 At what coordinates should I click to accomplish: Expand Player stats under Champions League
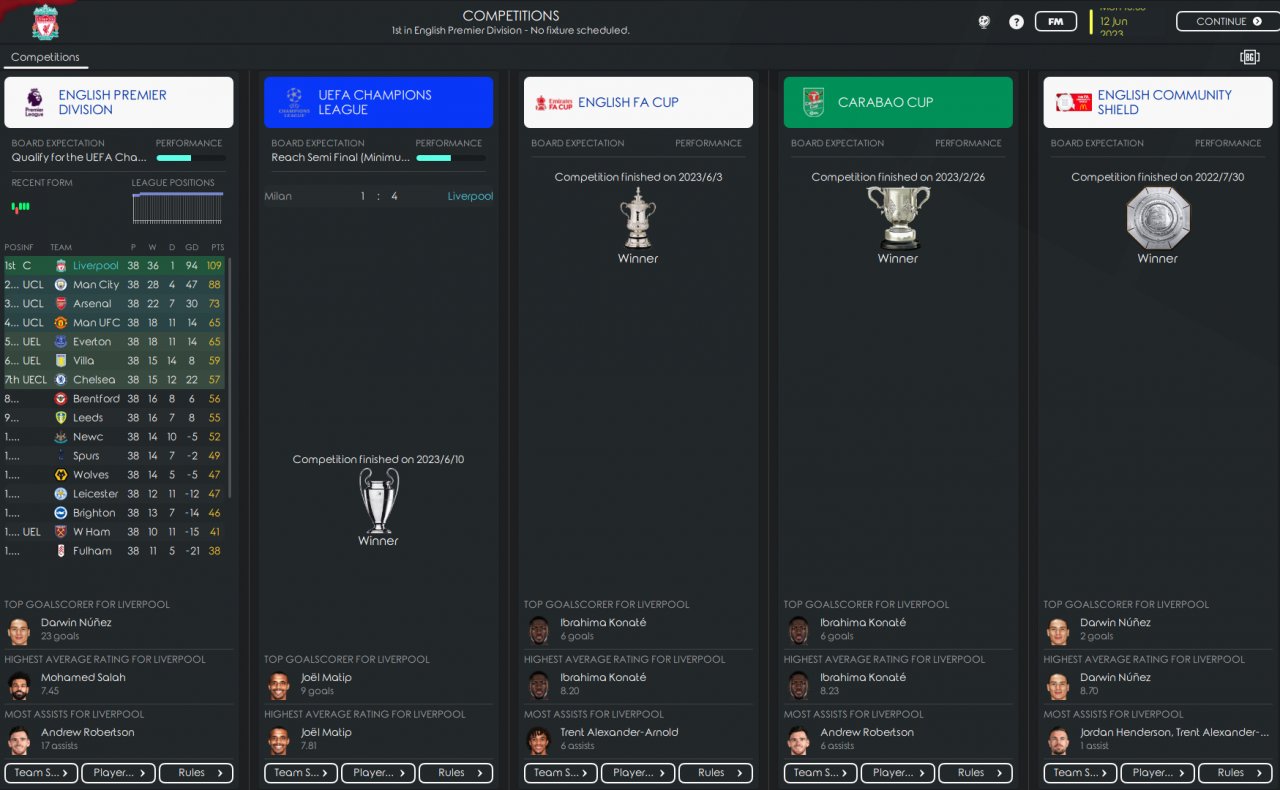378,773
